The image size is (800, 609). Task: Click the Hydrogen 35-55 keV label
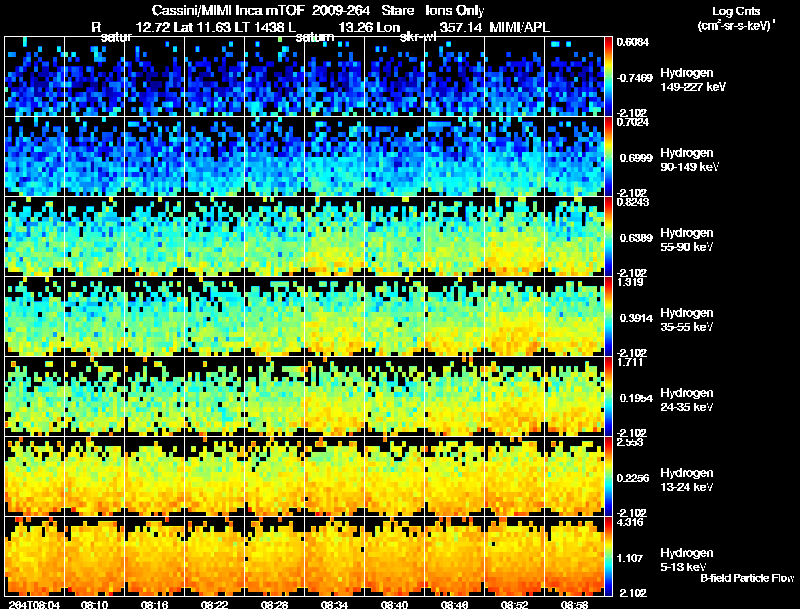coord(686,320)
